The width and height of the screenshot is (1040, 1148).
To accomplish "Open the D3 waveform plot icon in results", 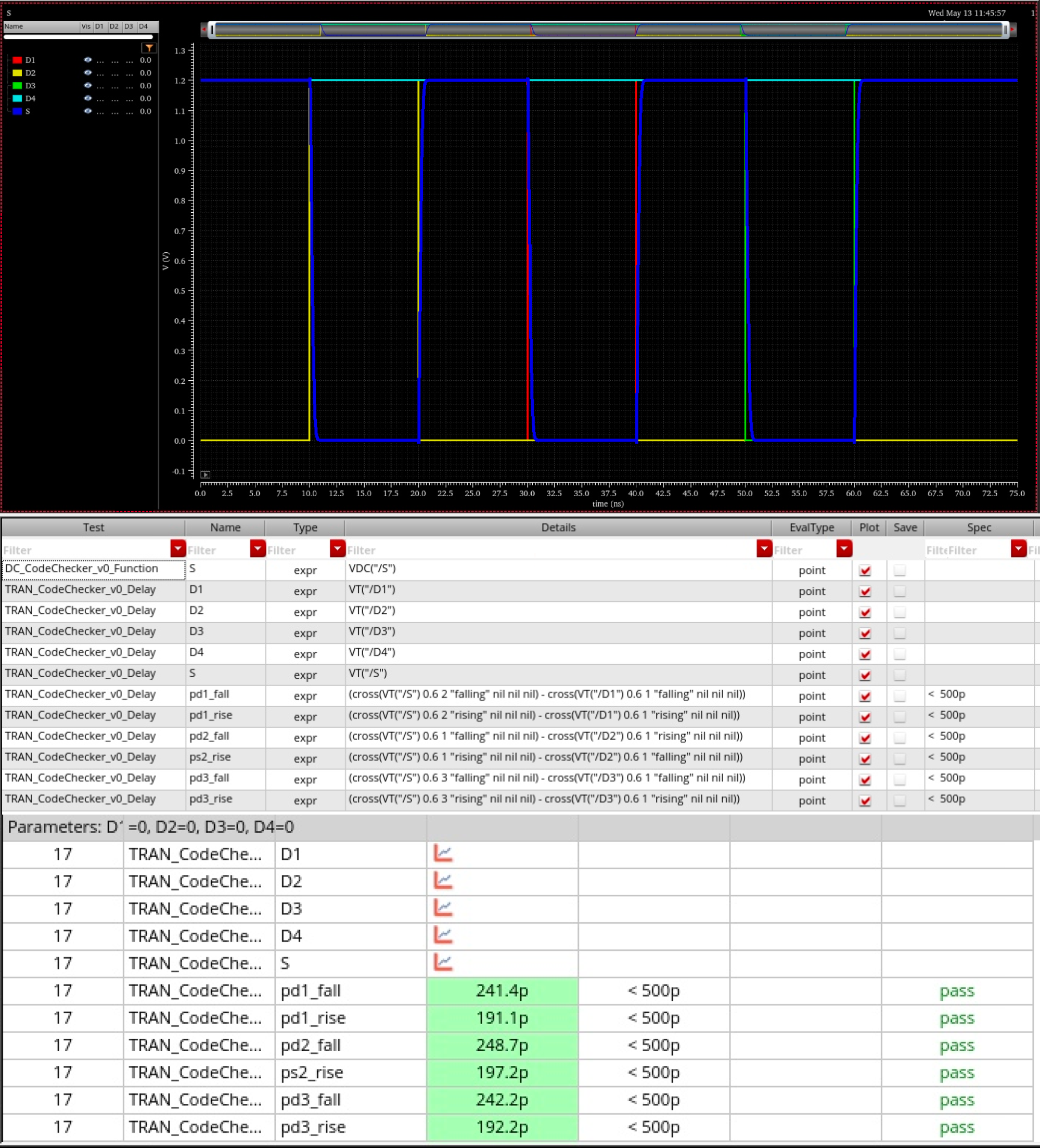I will pyautogui.click(x=443, y=908).
